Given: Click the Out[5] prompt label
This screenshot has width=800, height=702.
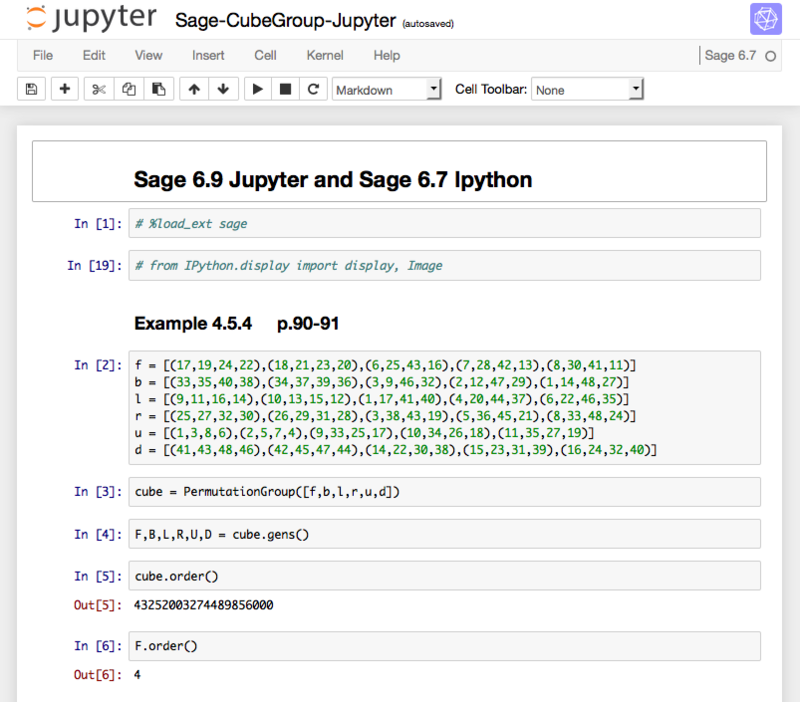Looking at the screenshot, I should 98,605.
